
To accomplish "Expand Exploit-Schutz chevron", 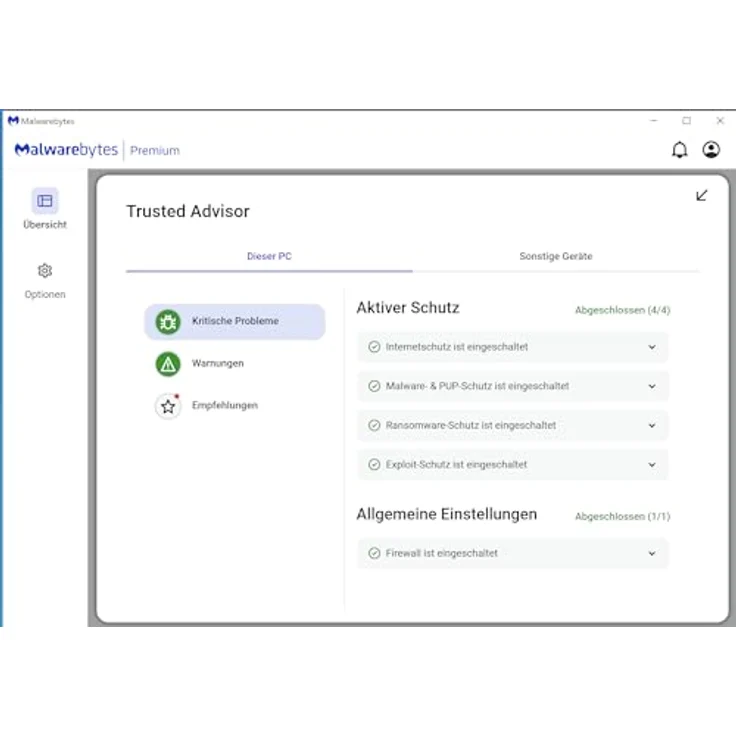I will pyautogui.click(x=652, y=464).
